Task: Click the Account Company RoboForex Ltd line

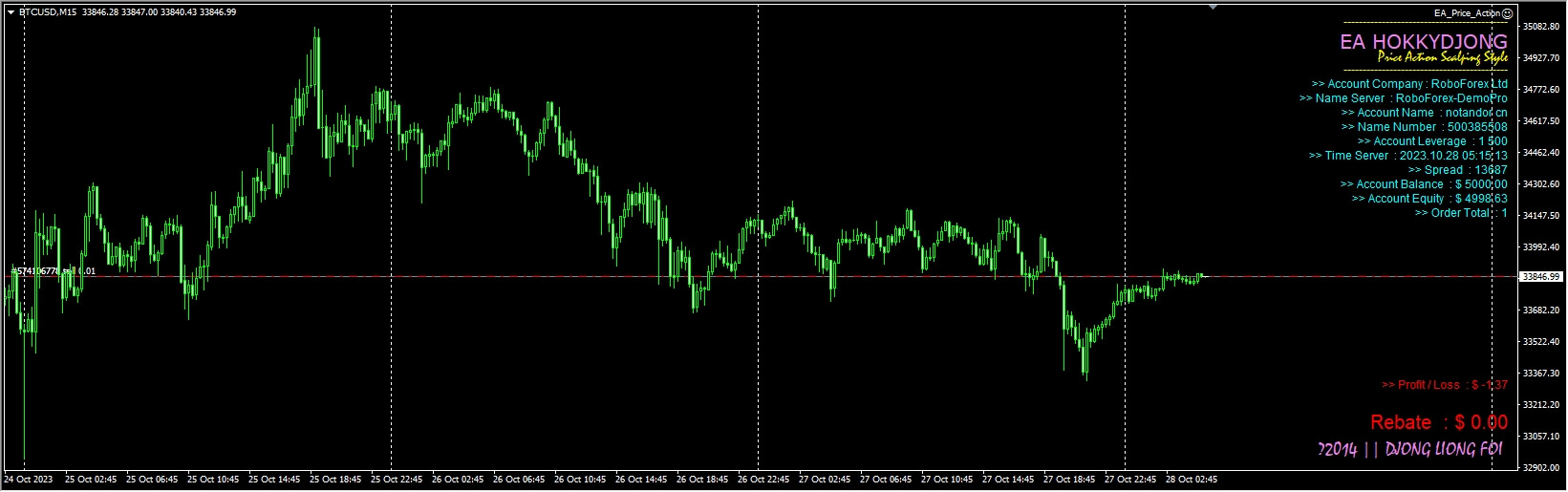Action: coord(1409,84)
